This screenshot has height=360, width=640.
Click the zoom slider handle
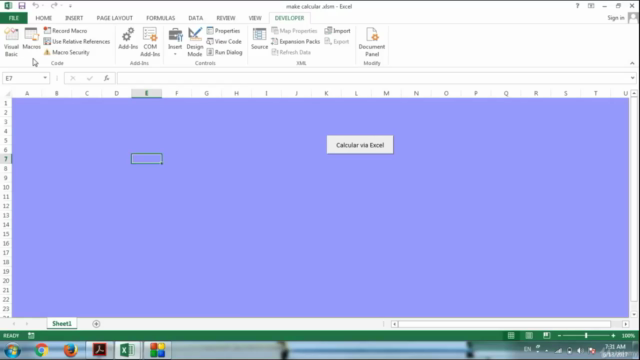pyautogui.click(x=586, y=336)
